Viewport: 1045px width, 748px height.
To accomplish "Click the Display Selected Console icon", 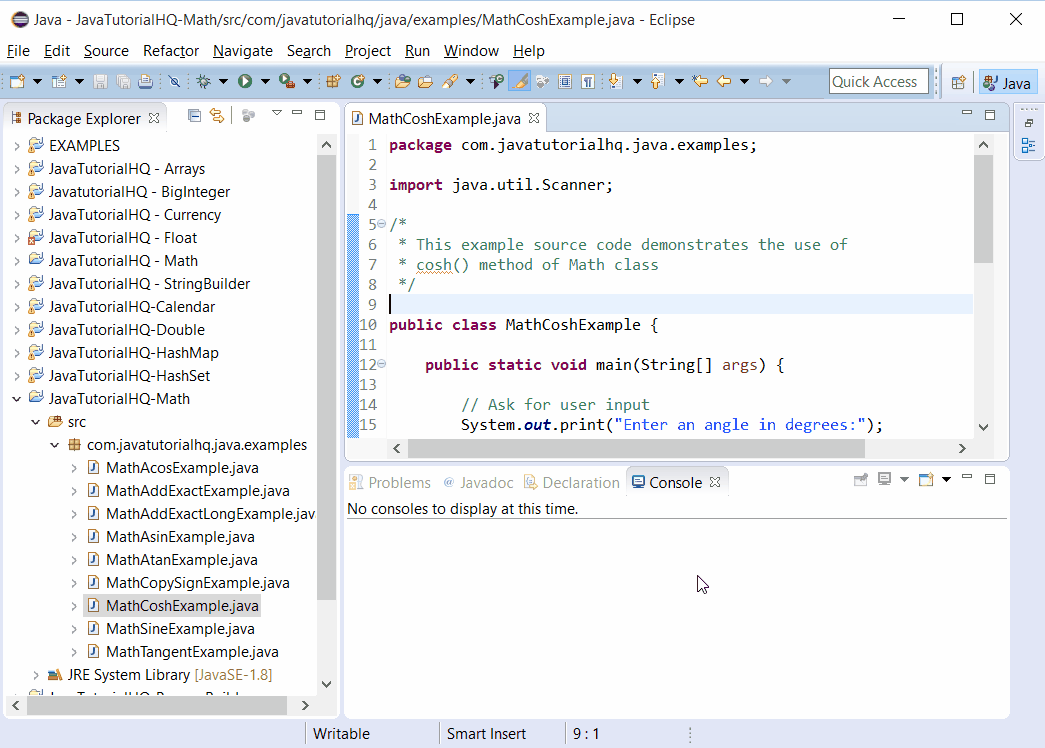I will 885,479.
